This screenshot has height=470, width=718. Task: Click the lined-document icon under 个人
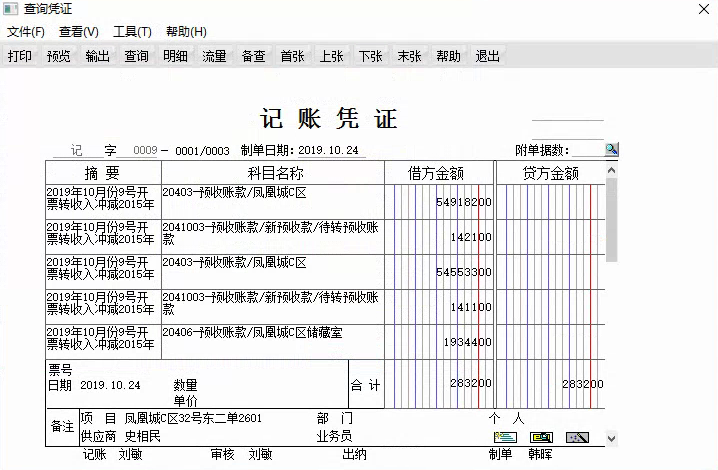[505, 437]
